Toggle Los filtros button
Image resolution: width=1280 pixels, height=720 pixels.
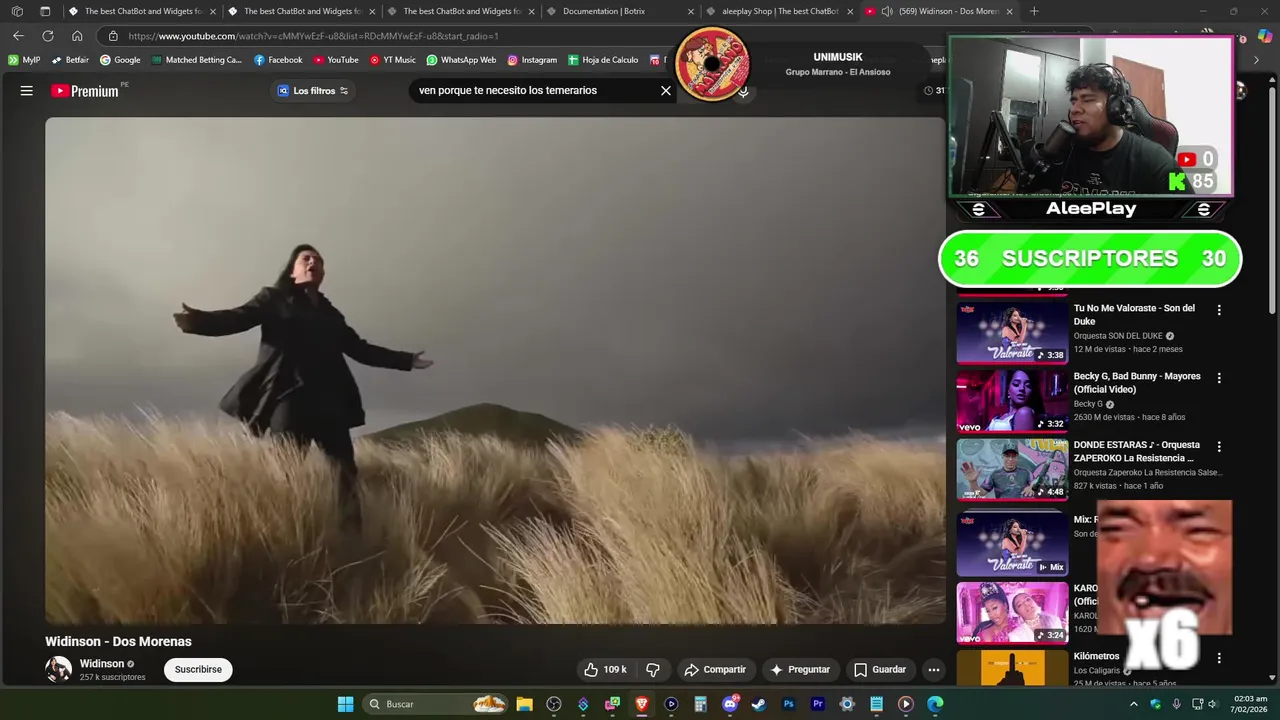[312, 91]
